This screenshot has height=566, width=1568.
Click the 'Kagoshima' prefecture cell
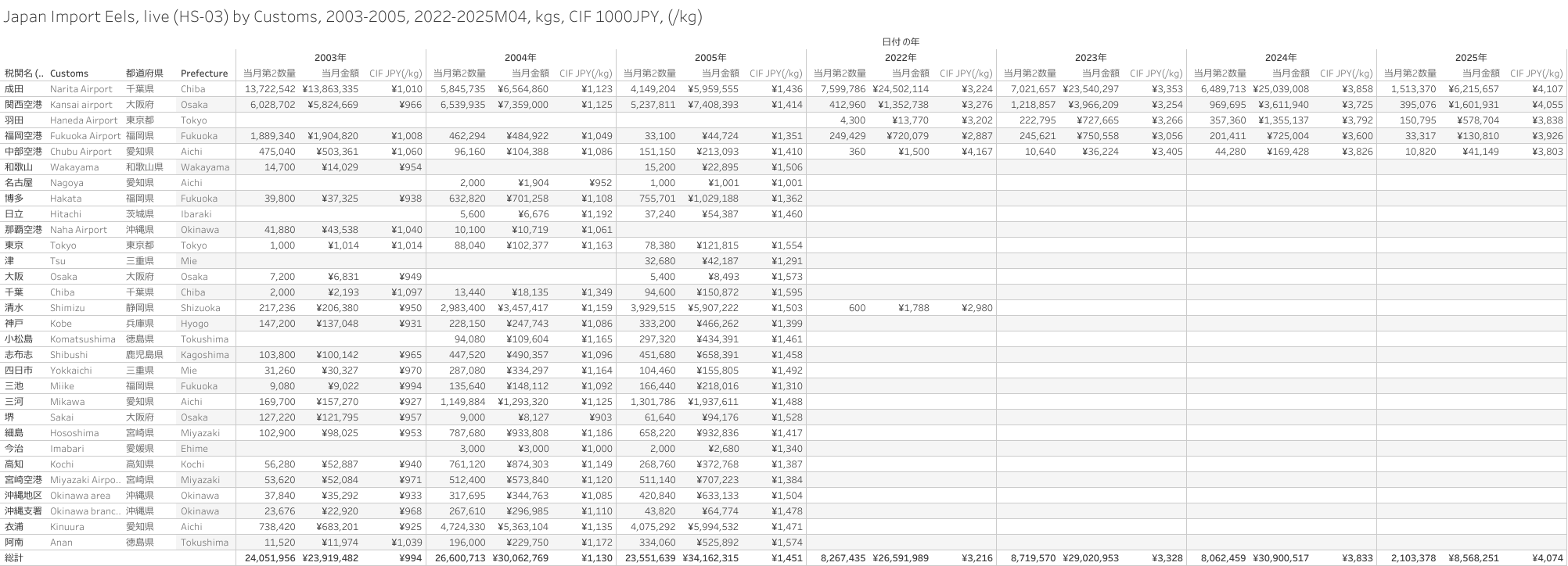(x=205, y=355)
